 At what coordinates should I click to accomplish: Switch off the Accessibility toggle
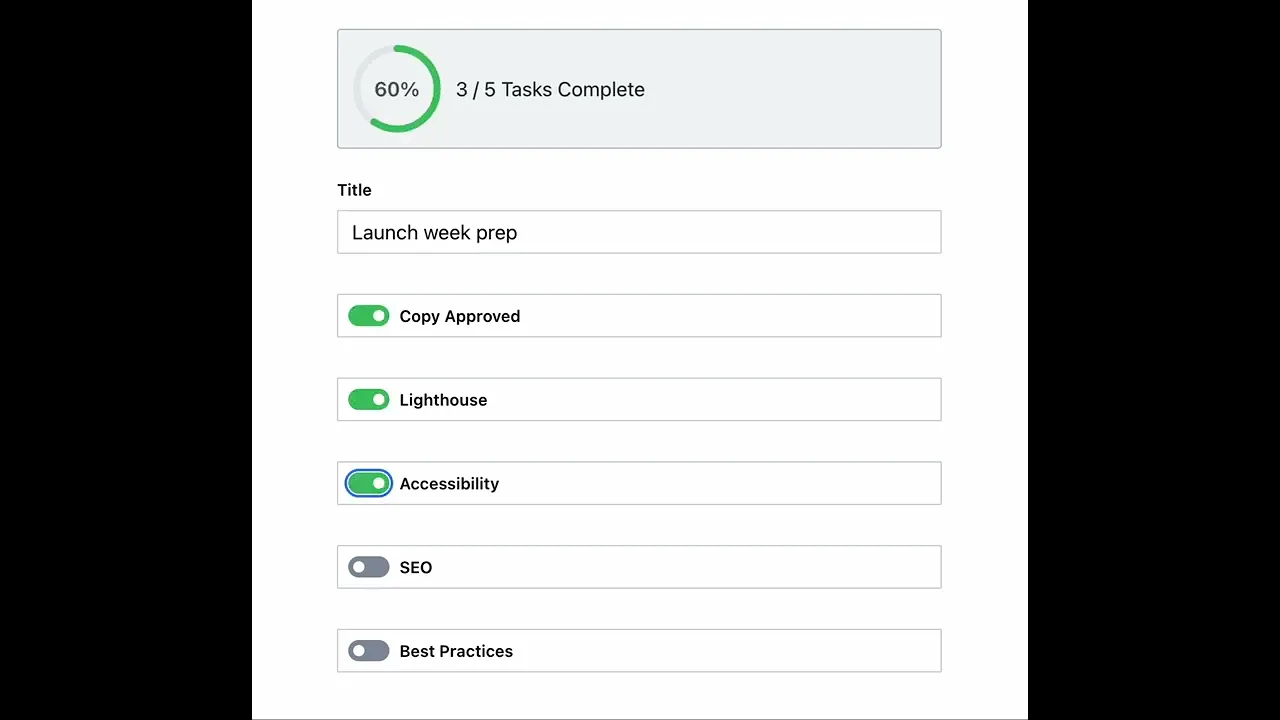point(368,484)
